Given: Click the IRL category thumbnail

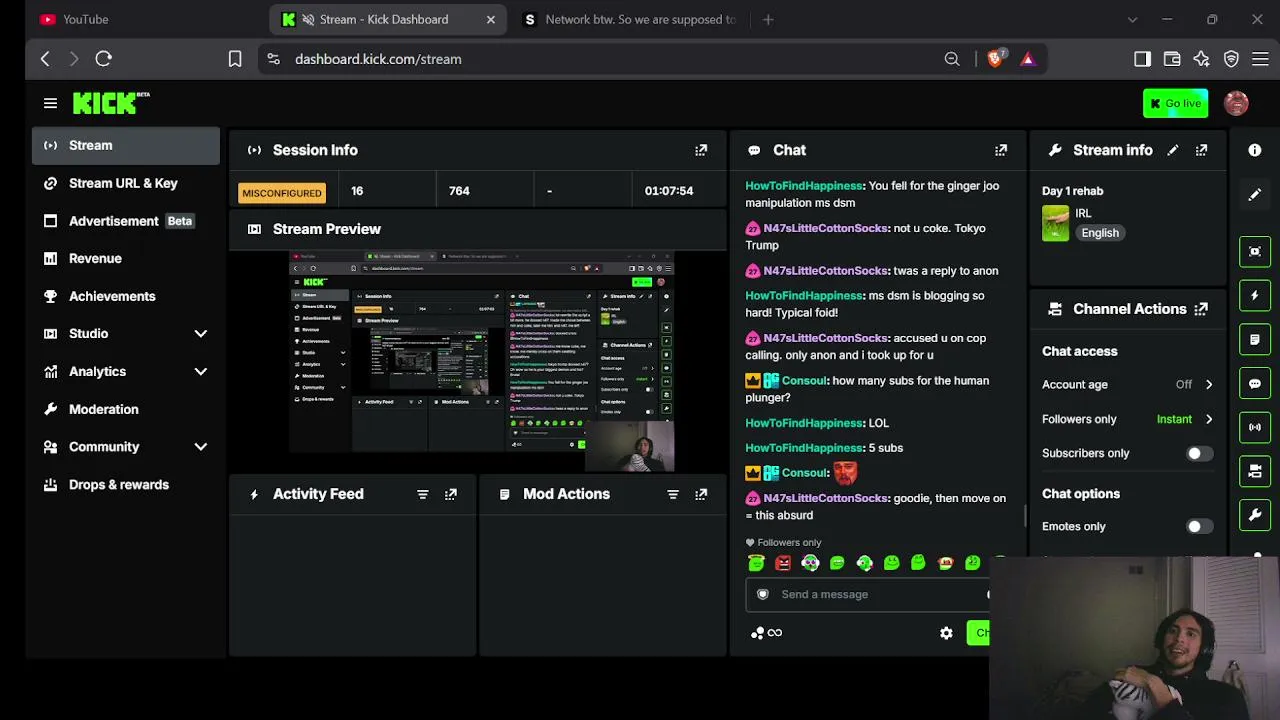Looking at the screenshot, I should (1055, 223).
